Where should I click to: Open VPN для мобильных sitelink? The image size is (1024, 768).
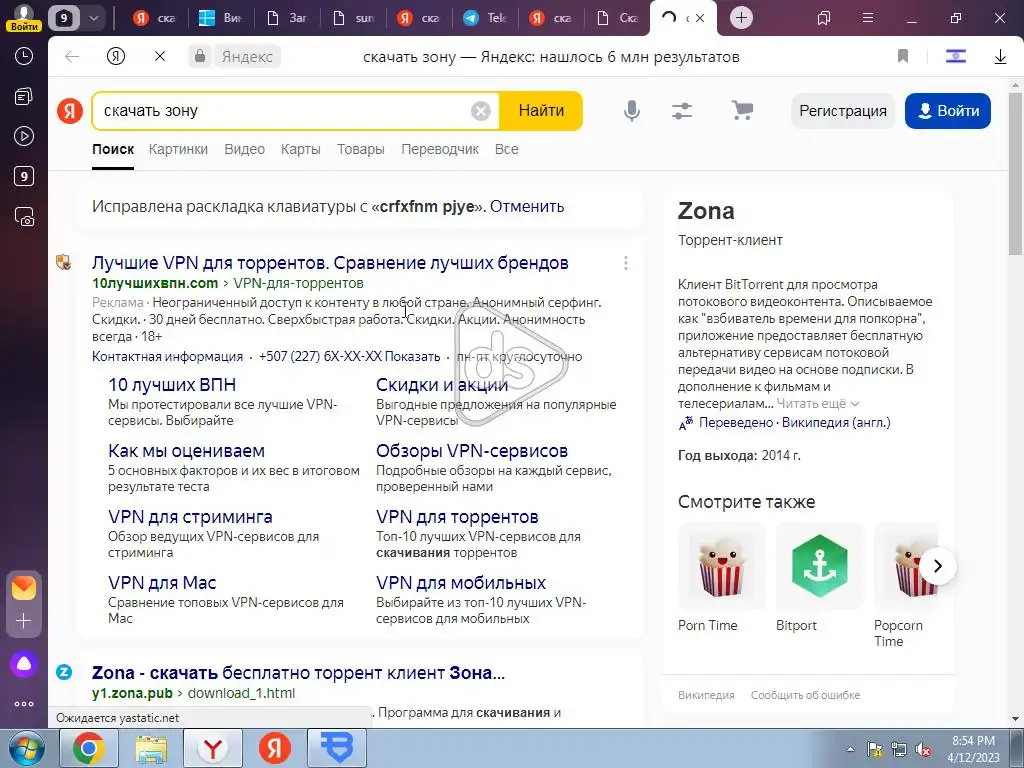(x=460, y=583)
